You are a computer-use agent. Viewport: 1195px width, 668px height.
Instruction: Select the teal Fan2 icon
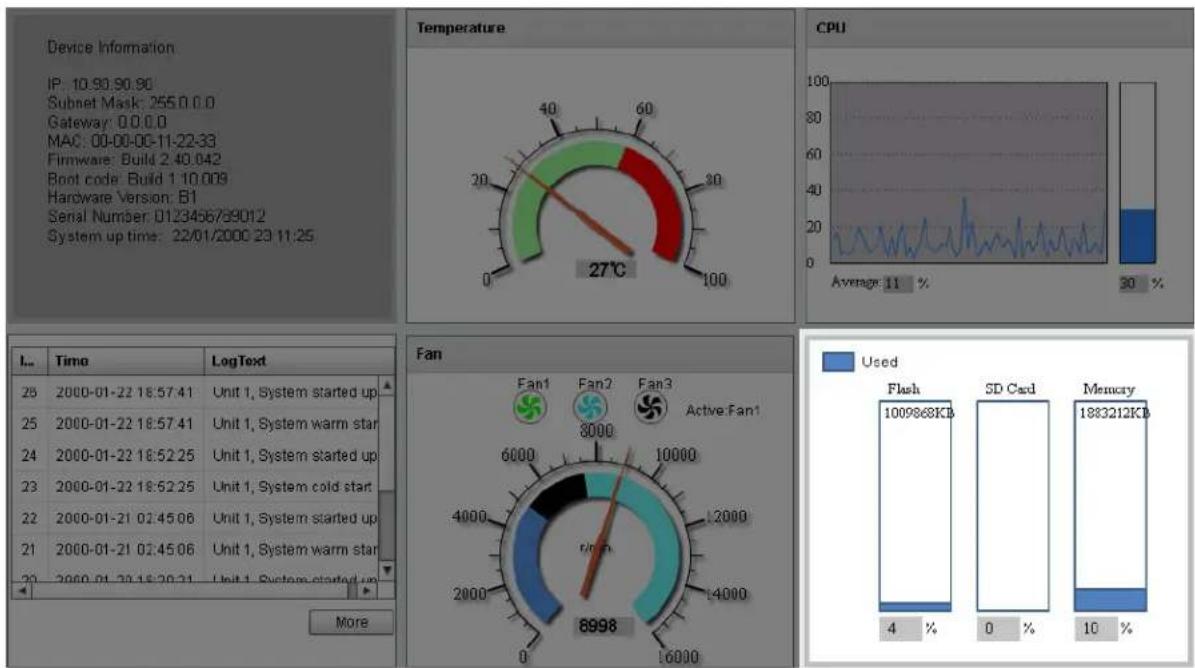click(590, 408)
